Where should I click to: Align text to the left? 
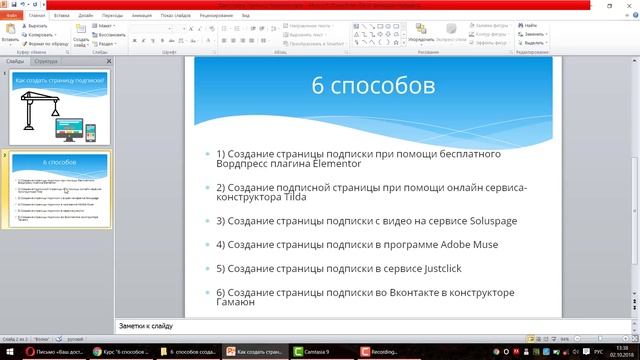224,41
